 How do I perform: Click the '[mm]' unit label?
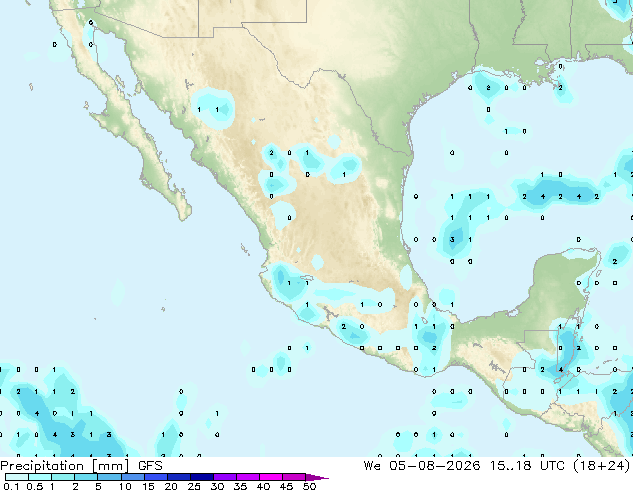click(111, 466)
